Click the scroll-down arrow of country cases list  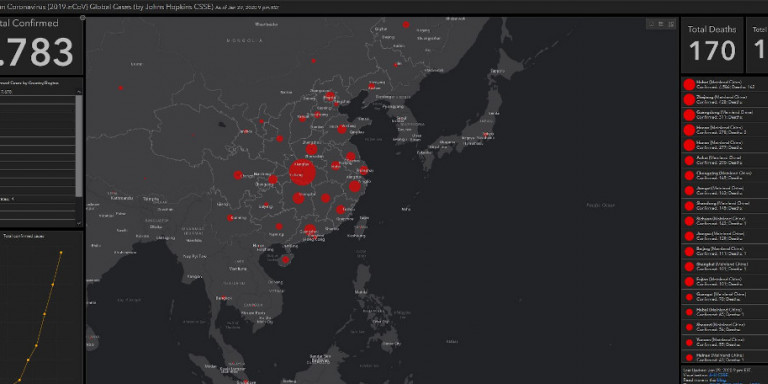tap(79, 223)
